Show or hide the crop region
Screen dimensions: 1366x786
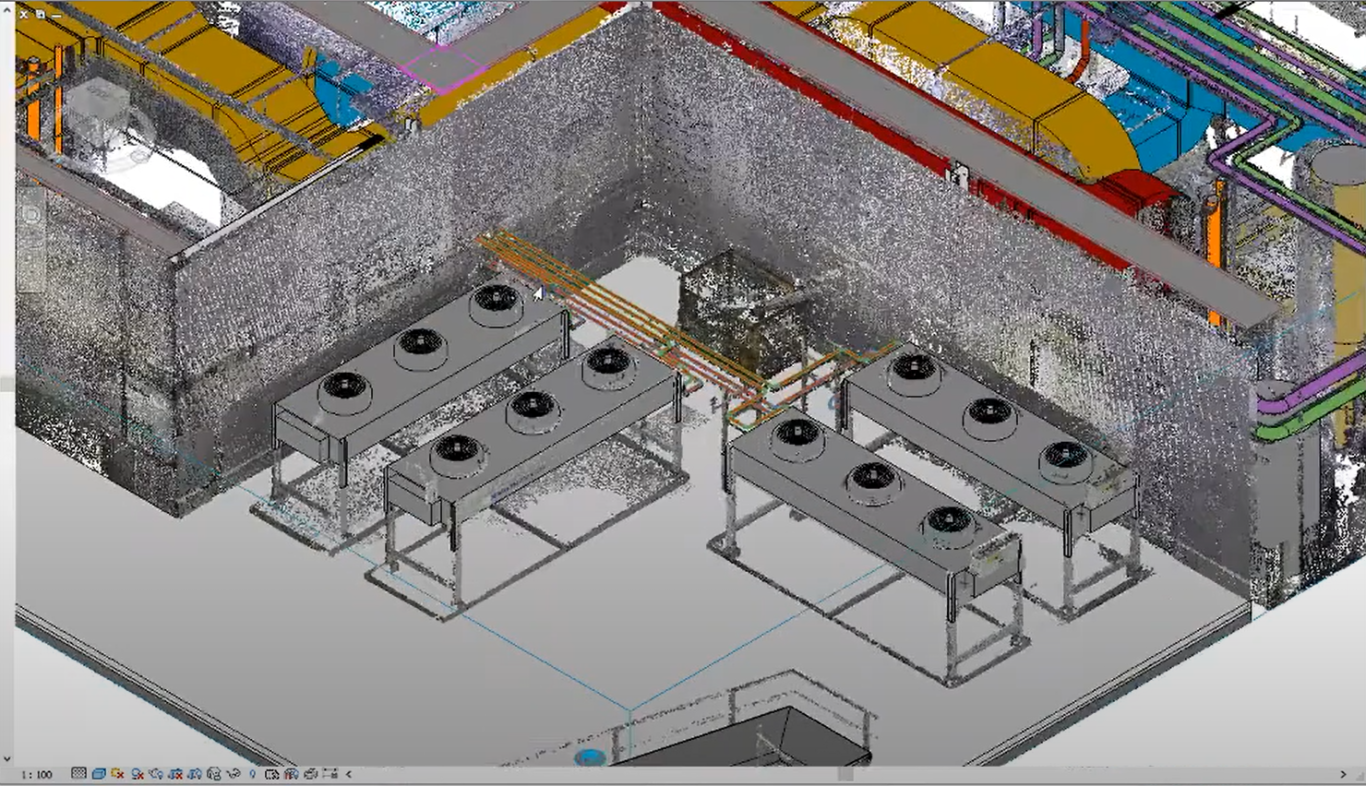pos(195,774)
